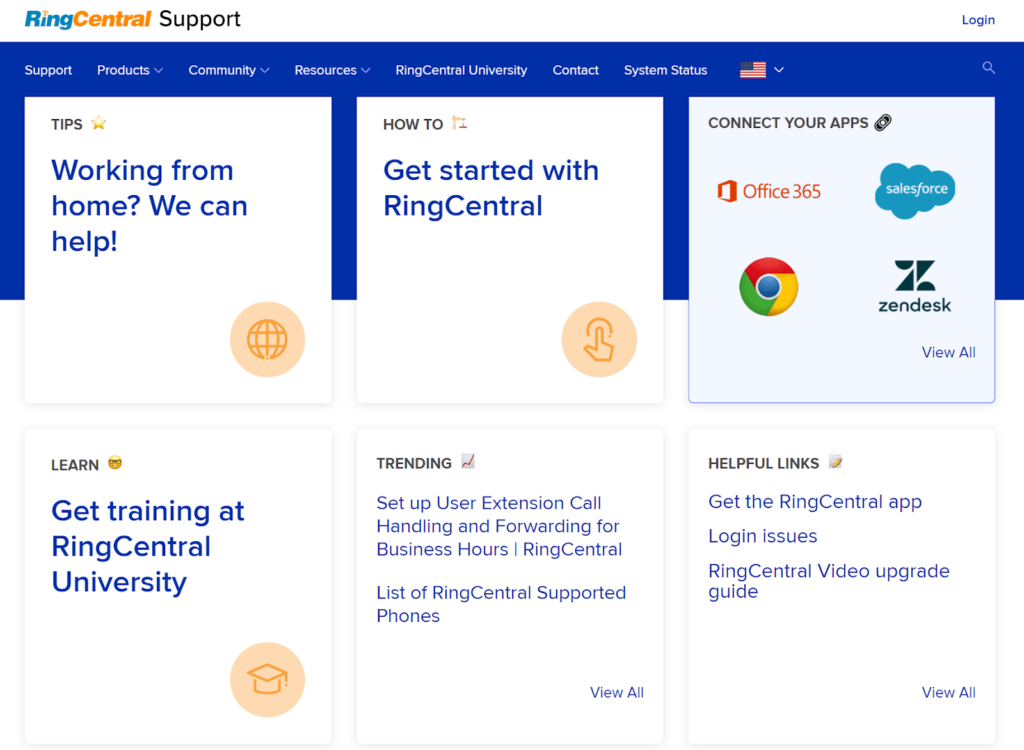Click the graduation cap icon in Learn card

267,679
